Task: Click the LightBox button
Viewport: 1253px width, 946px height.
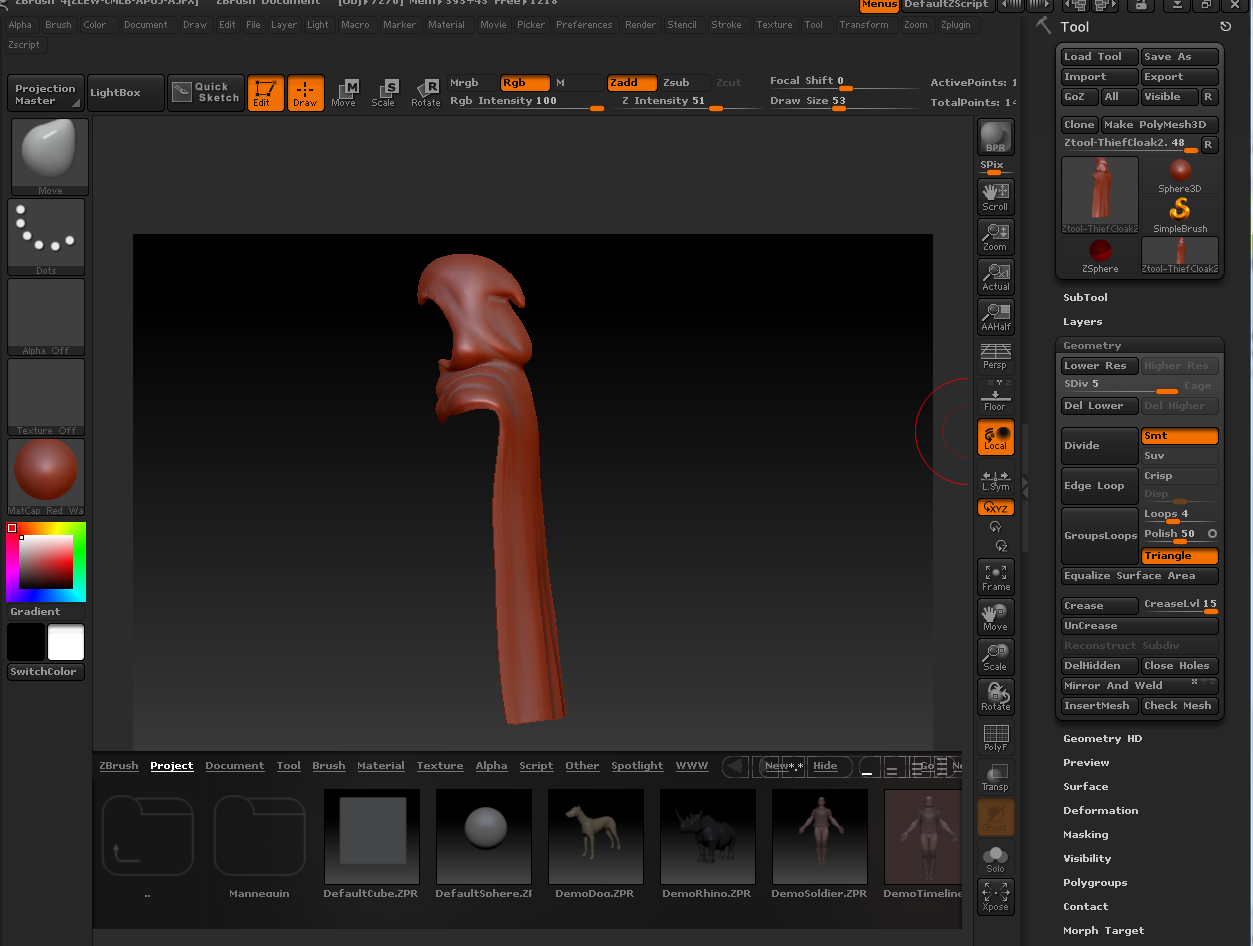Action: 125,93
